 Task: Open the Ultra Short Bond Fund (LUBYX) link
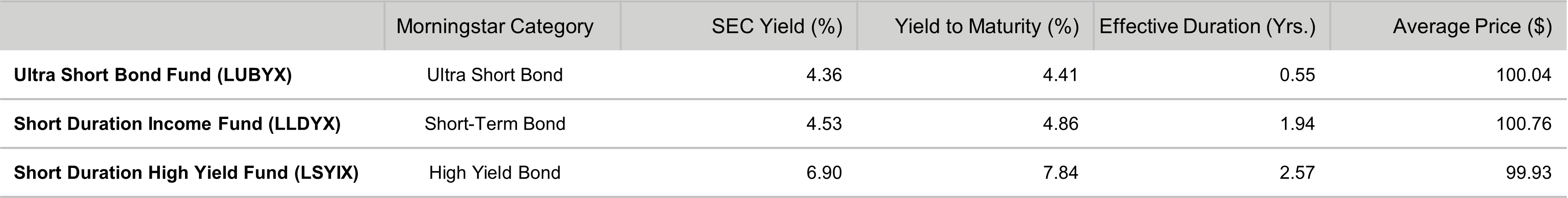(153, 75)
